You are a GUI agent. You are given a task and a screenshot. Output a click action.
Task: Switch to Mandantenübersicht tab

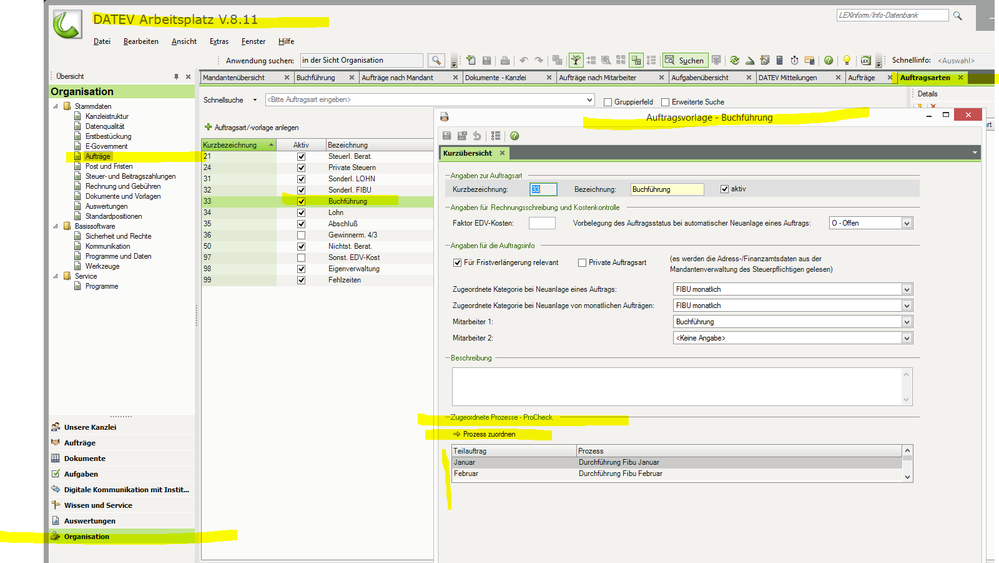pos(234,78)
